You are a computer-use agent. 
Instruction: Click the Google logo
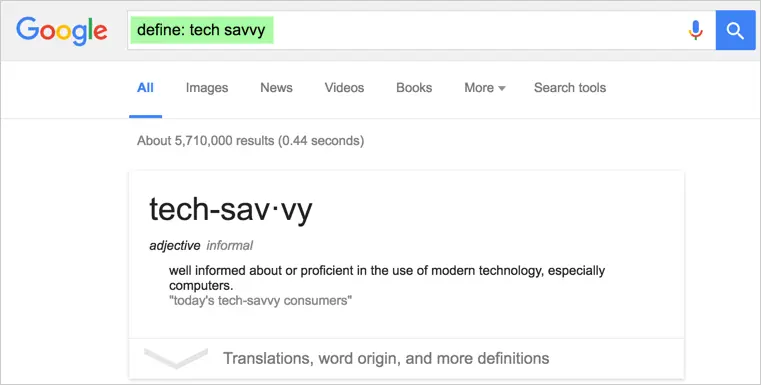pyautogui.click(x=62, y=31)
